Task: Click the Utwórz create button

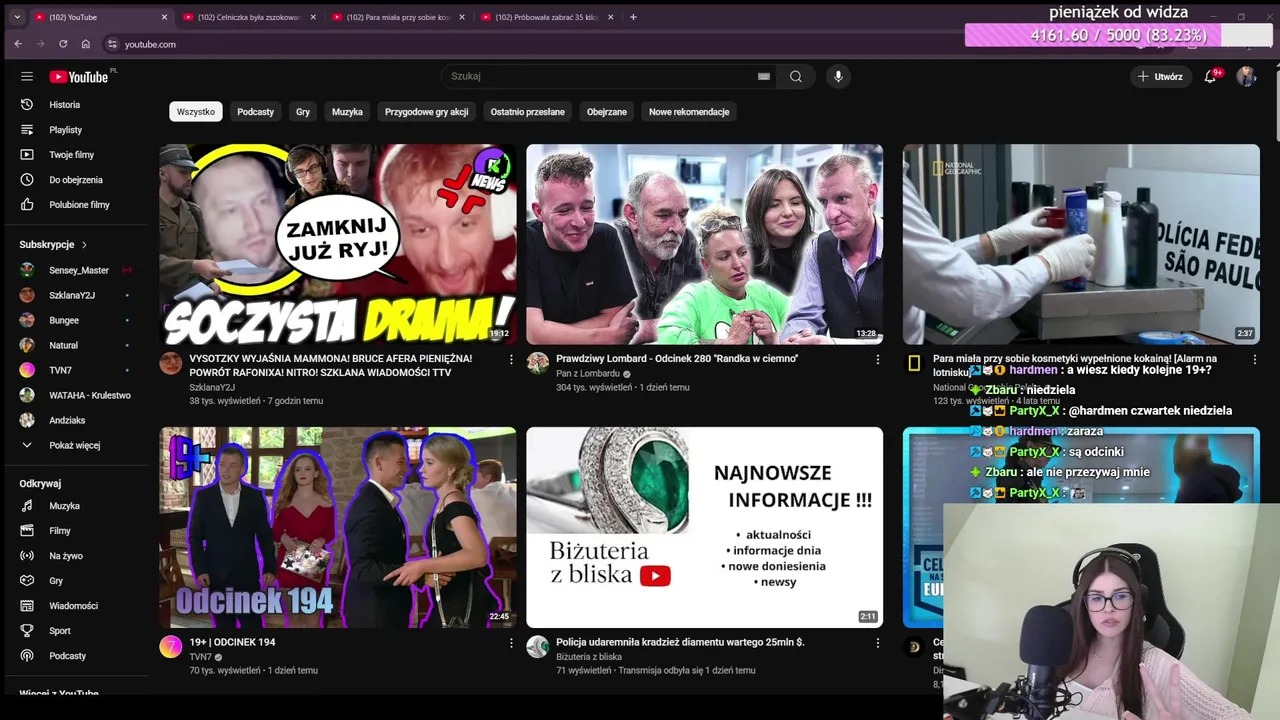Action: (x=1160, y=76)
